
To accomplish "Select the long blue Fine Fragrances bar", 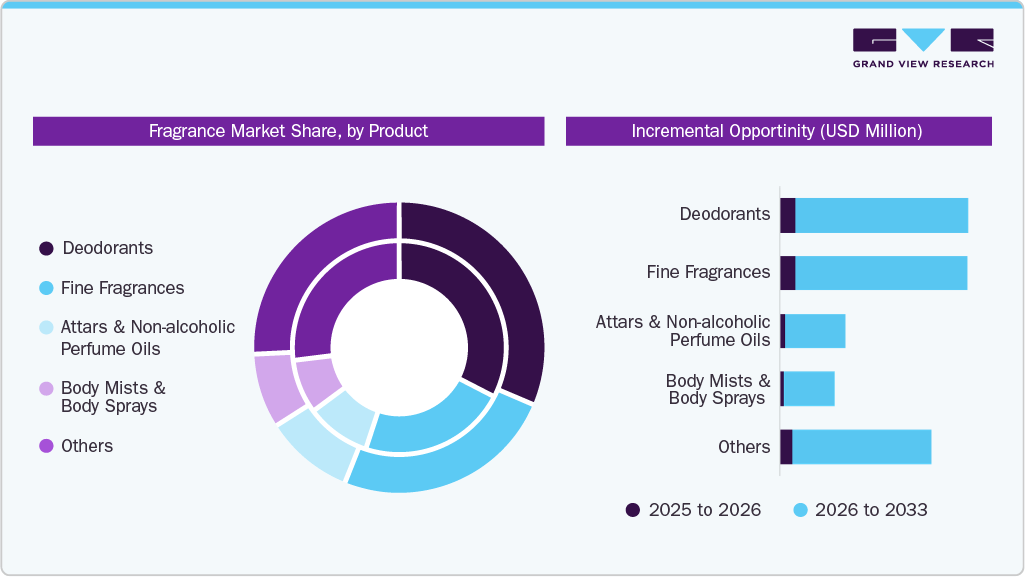I will click(x=880, y=271).
